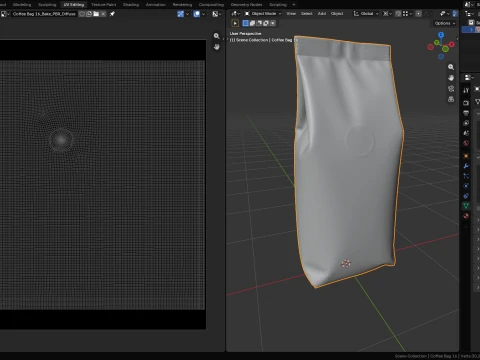Select the tweak select tool icon
The height and width of the screenshot is (360, 480).
(x=235, y=23)
